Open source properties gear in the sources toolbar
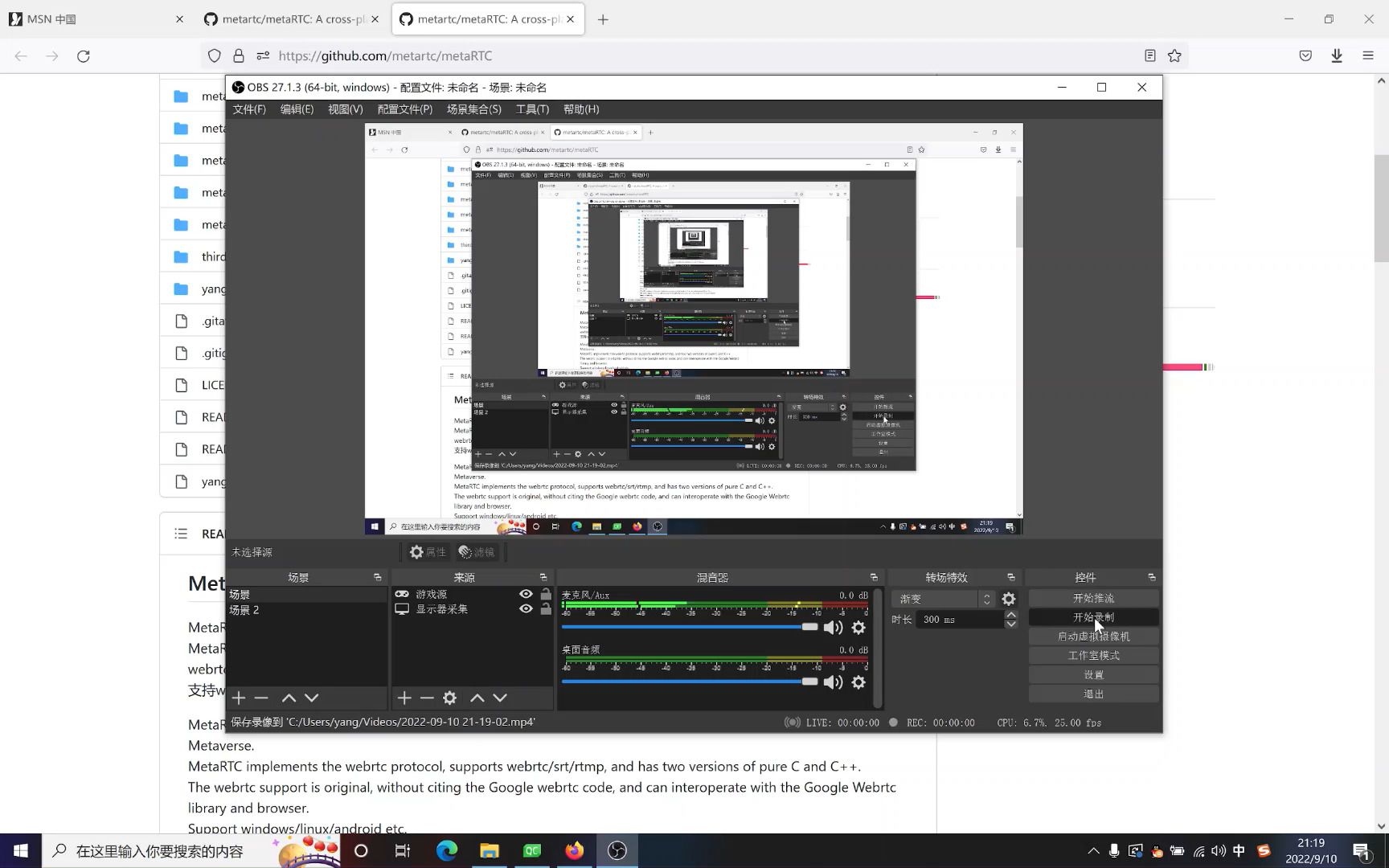Screen dimensions: 1389x868 (x=450, y=698)
